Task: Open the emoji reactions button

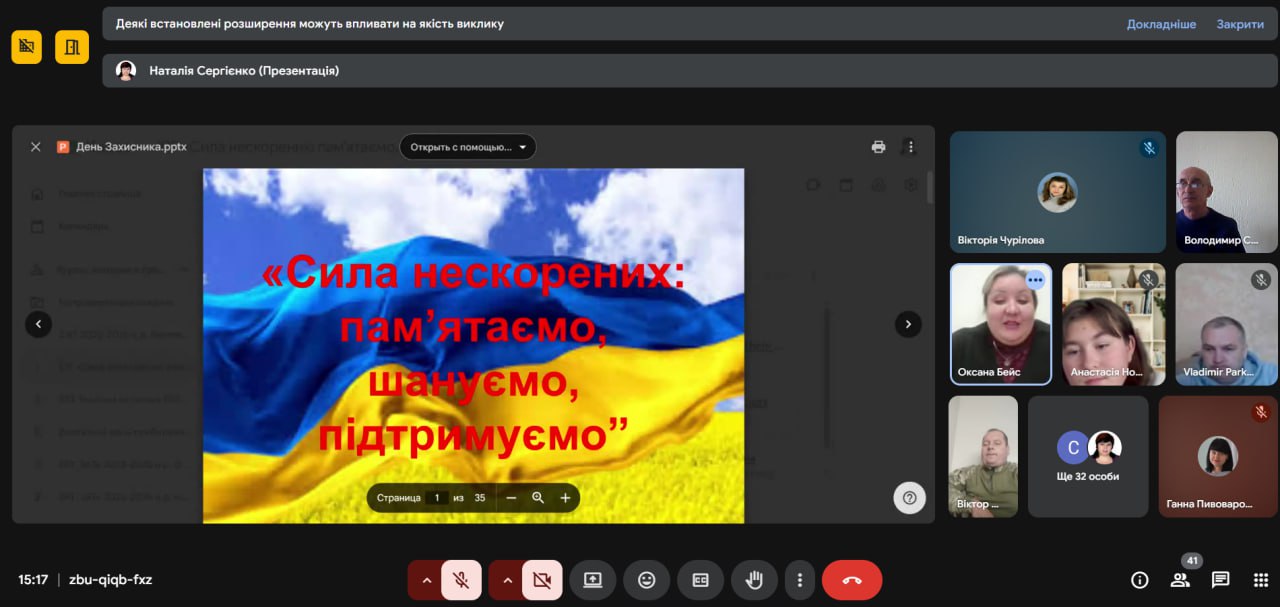Action: coord(647,580)
